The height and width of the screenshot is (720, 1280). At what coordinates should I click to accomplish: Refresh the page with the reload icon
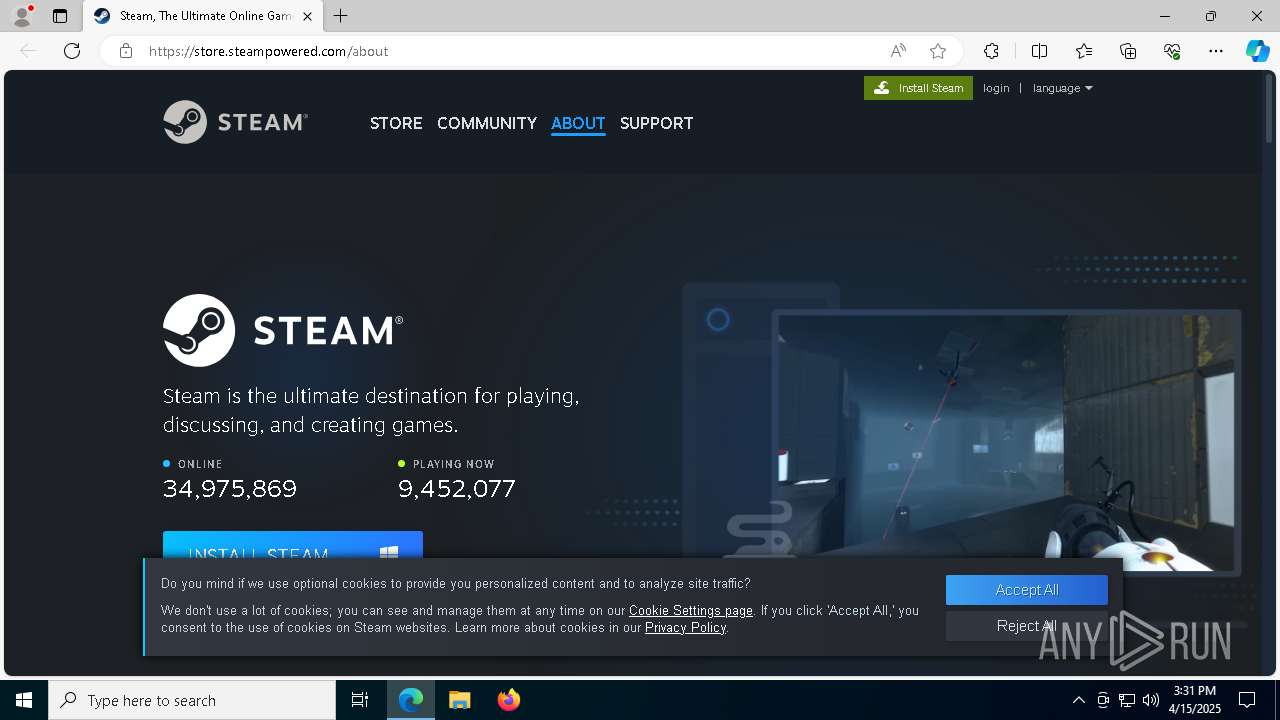(72, 51)
